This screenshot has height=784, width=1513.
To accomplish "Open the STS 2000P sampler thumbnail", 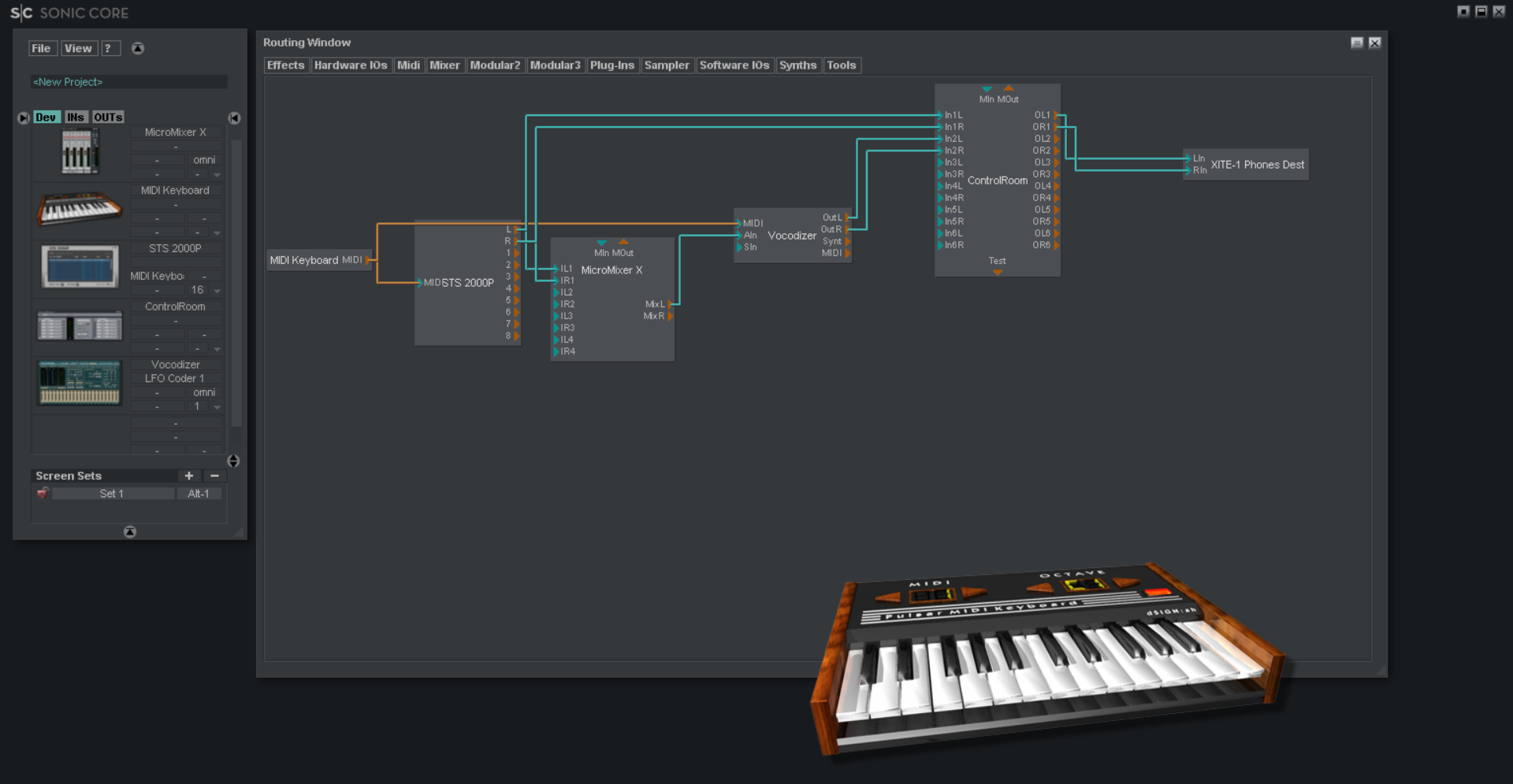I will 78,266.
